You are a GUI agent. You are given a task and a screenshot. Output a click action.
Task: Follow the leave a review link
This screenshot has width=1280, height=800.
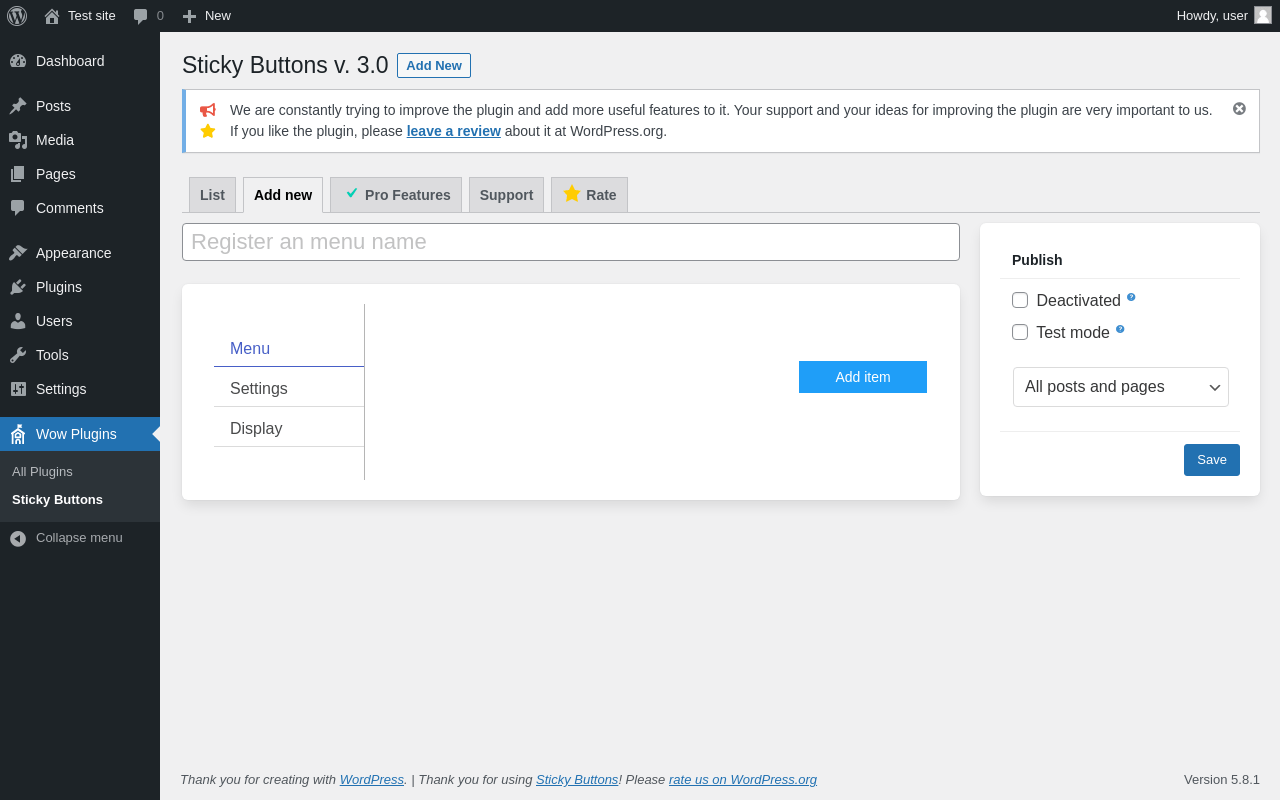pyautogui.click(x=454, y=131)
